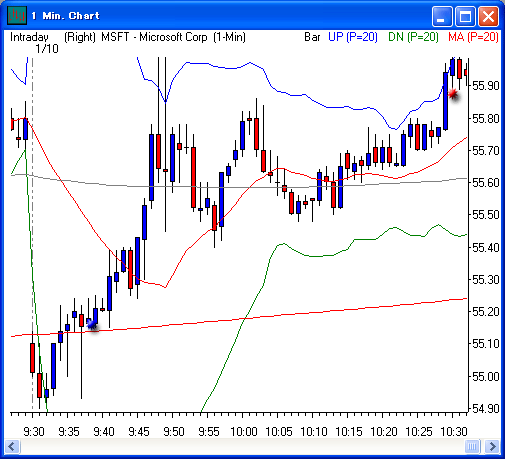
Task: Click the '(1-Min)' interval label
Action: (x=229, y=37)
